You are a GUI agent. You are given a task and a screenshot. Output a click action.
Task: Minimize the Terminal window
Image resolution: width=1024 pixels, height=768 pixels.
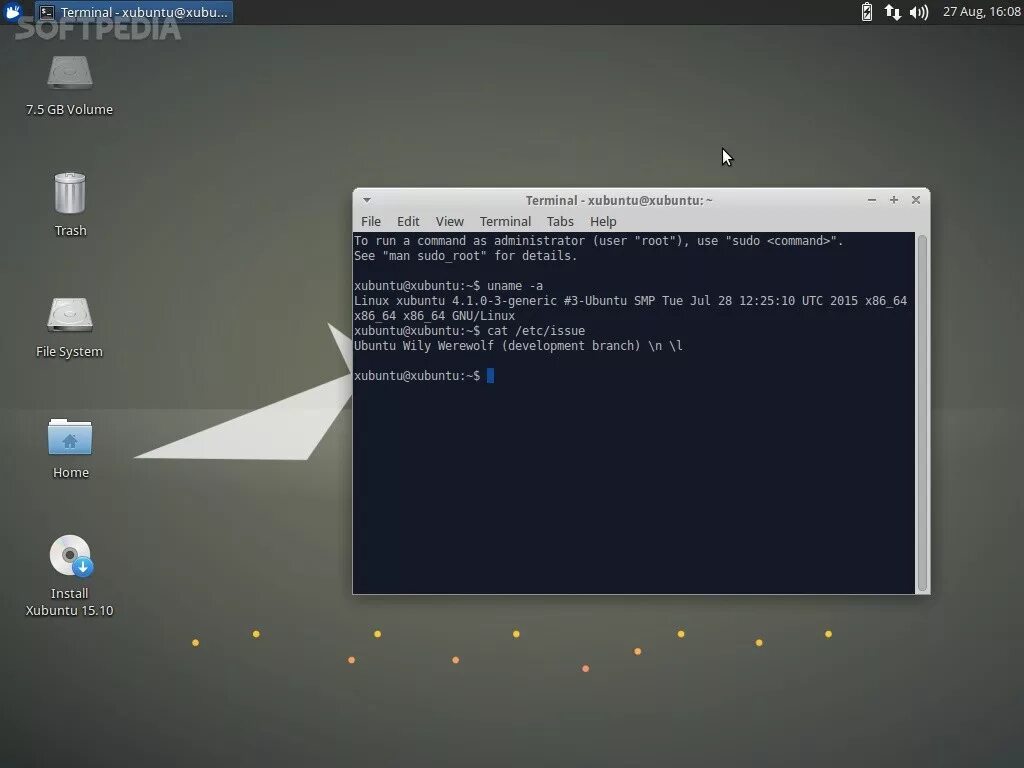coord(872,200)
